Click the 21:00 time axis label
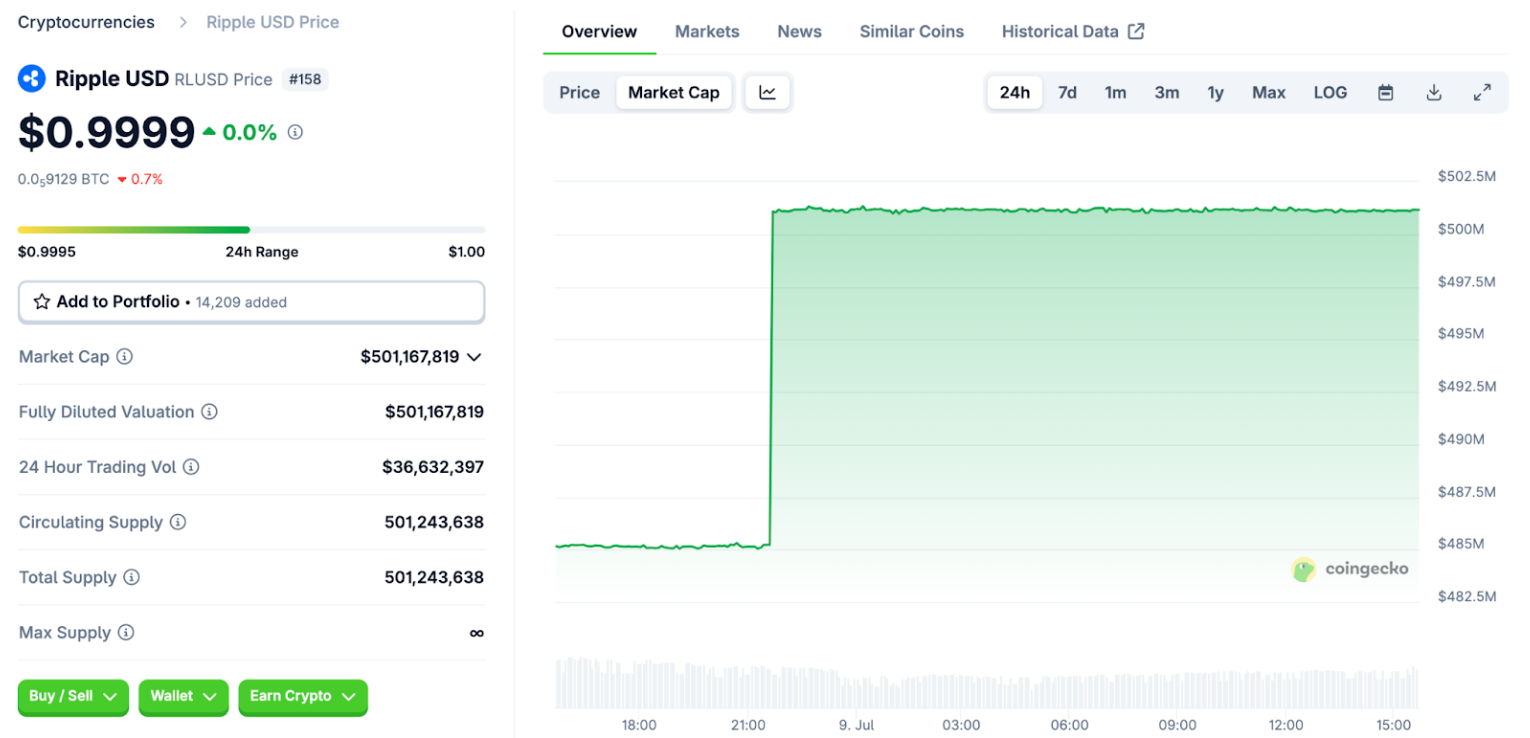 click(x=748, y=725)
